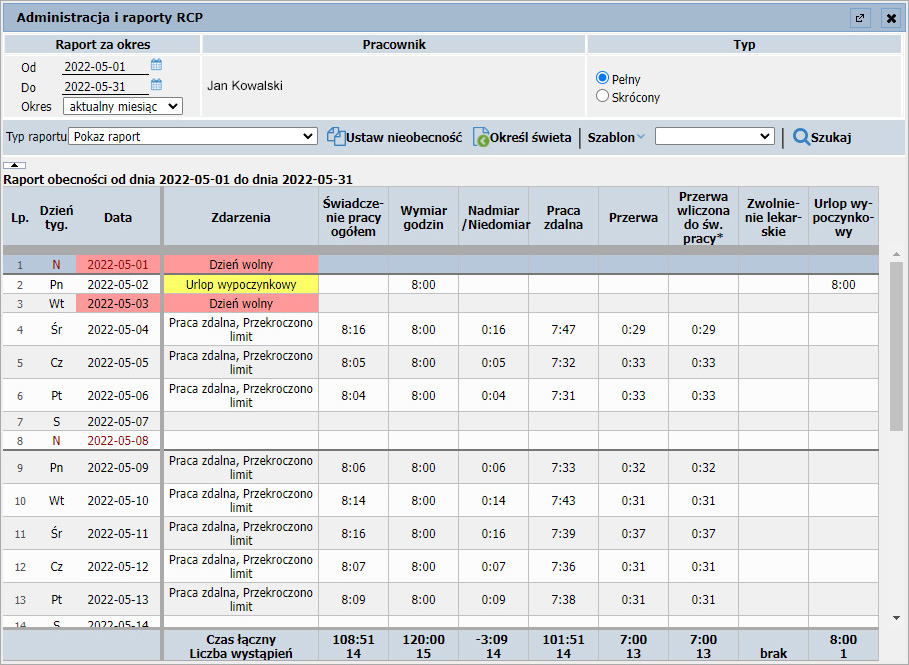
Task: Click the 7:32 remote work value for 2022-05-05
Action: pos(563,362)
